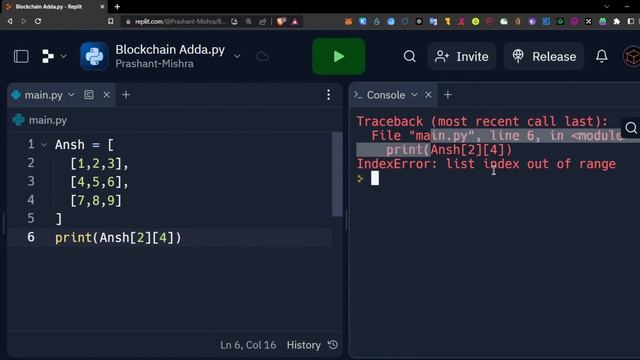Run the code with the green play button
640x360 pixels.
pyautogui.click(x=338, y=56)
